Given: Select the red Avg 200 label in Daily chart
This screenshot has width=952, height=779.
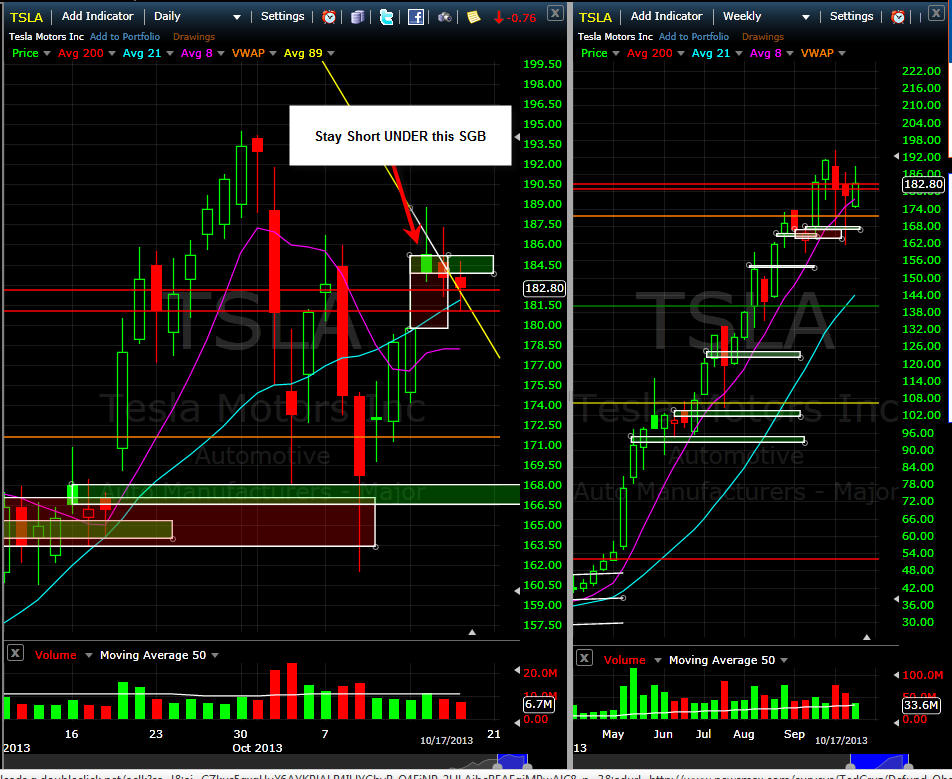Looking at the screenshot, I should pyautogui.click(x=81, y=53).
